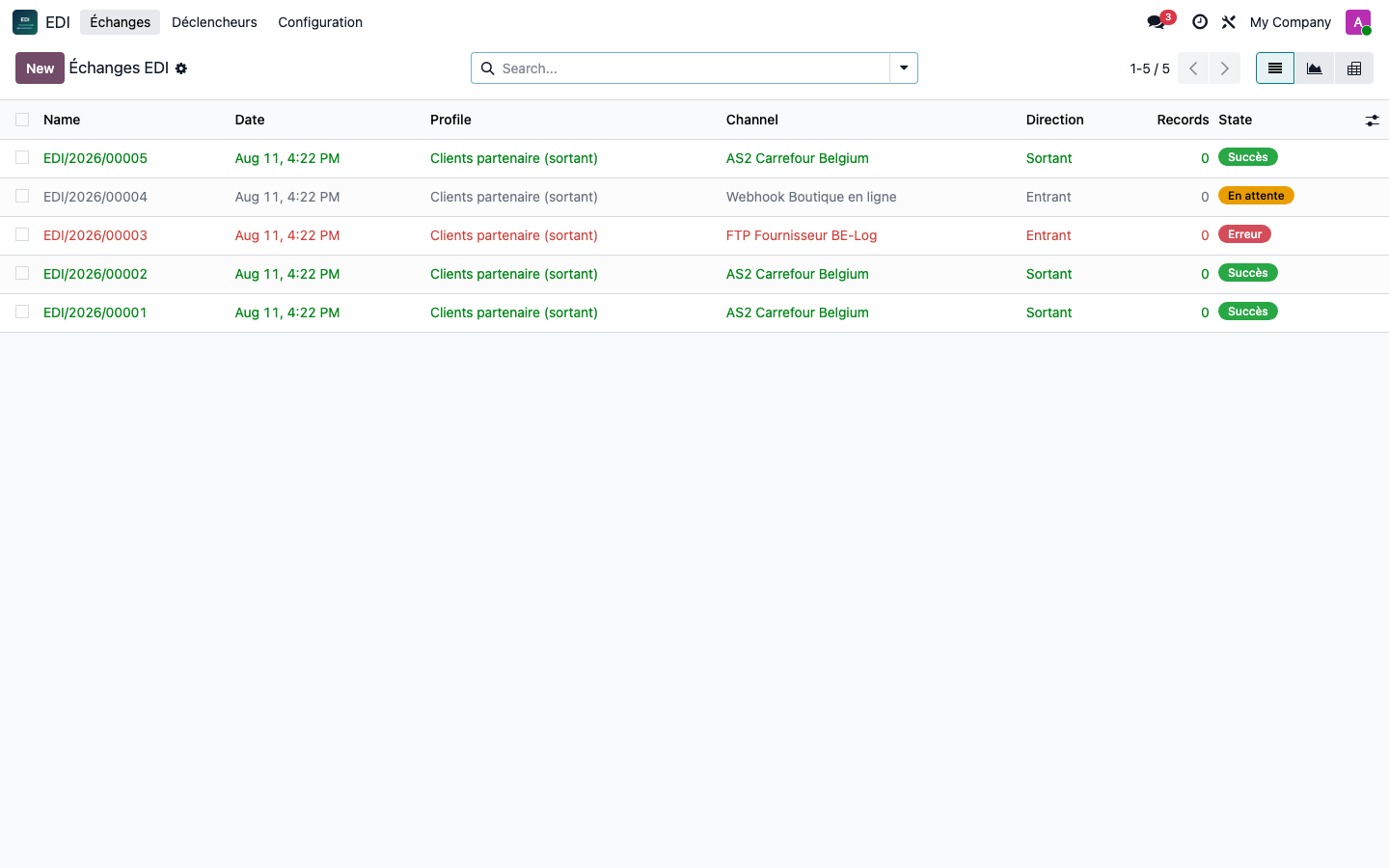Sort by the State column header
This screenshot has height=868, width=1389.
[1235, 120]
